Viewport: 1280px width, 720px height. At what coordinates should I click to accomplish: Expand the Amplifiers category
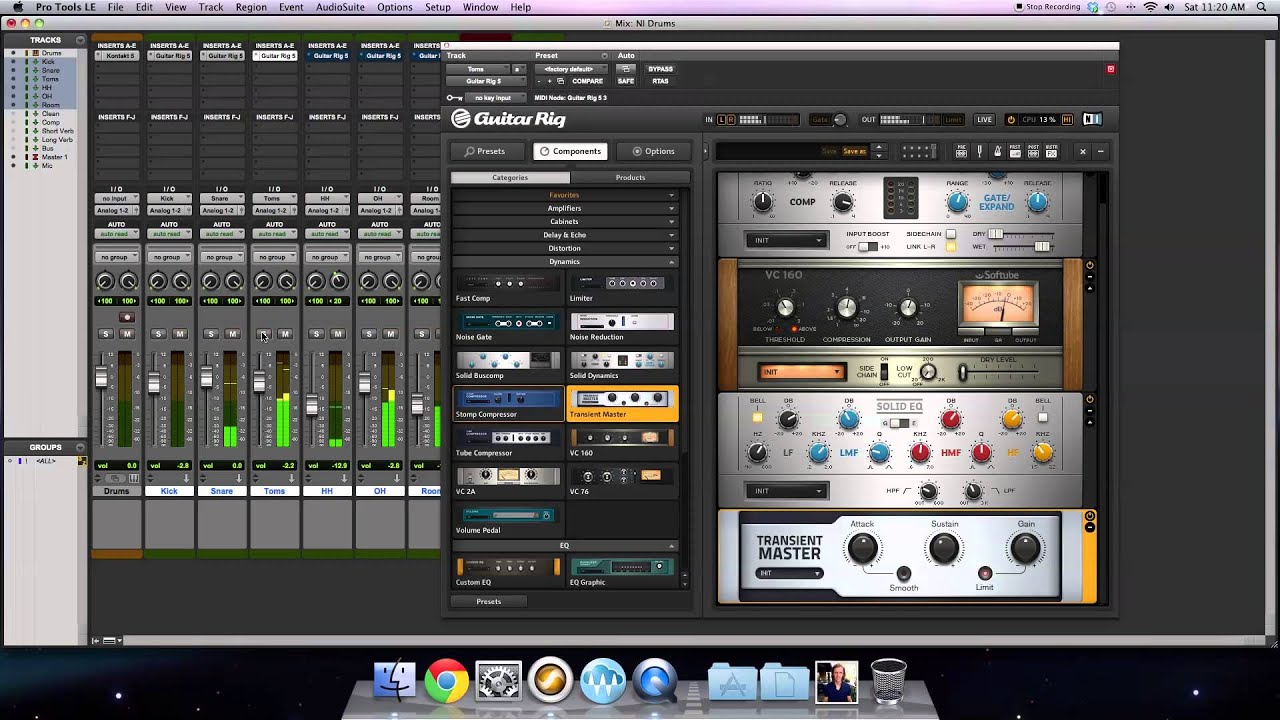(x=564, y=208)
